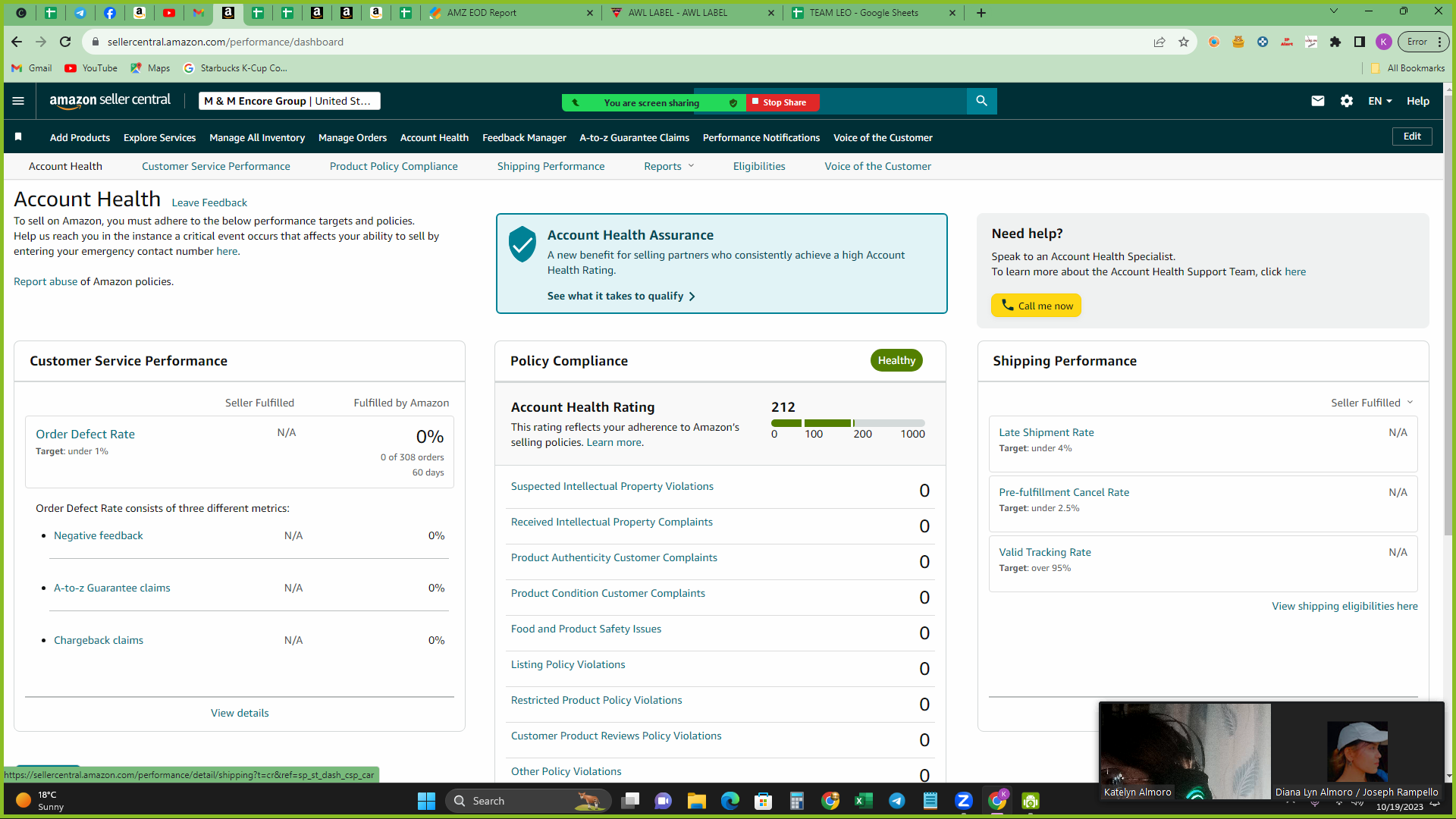Open the All Bookmarks folder
Screen dimensions: 1456x819
pos(1407,68)
